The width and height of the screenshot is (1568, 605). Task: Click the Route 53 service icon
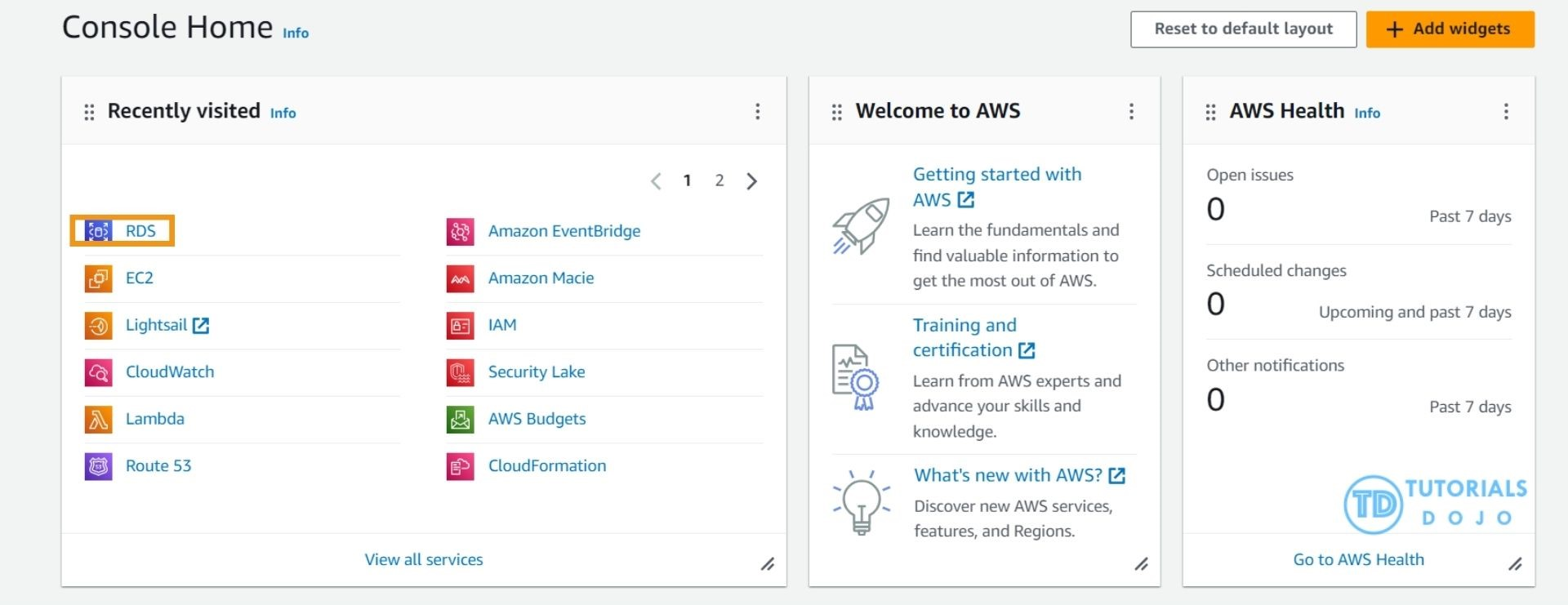pyautogui.click(x=98, y=466)
